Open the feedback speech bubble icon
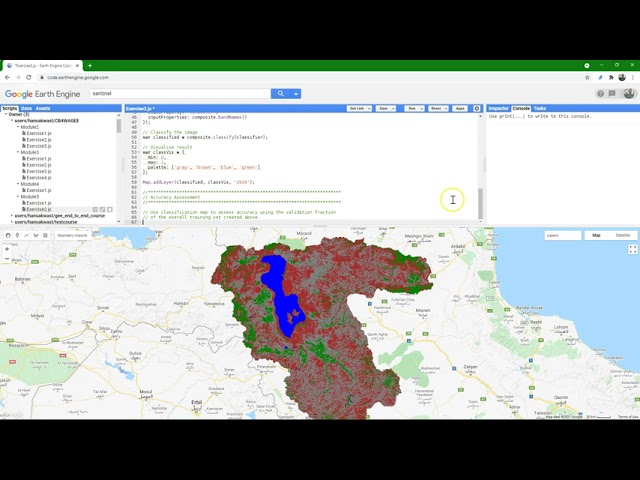 (612, 93)
